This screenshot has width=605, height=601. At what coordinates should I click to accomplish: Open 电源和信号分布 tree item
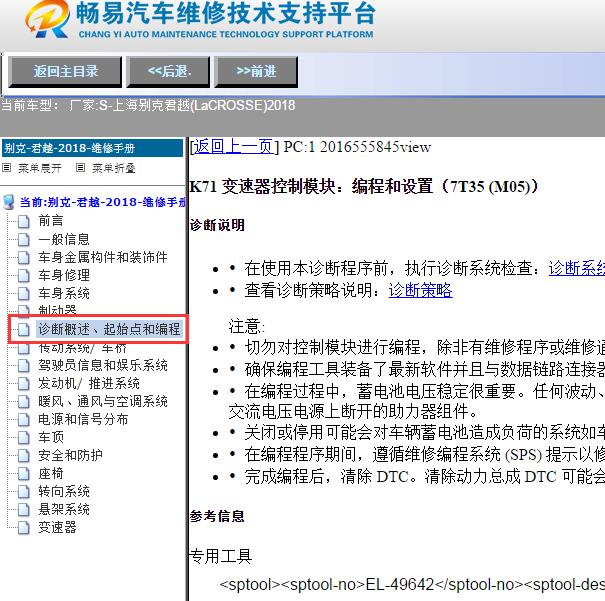(x=83, y=419)
